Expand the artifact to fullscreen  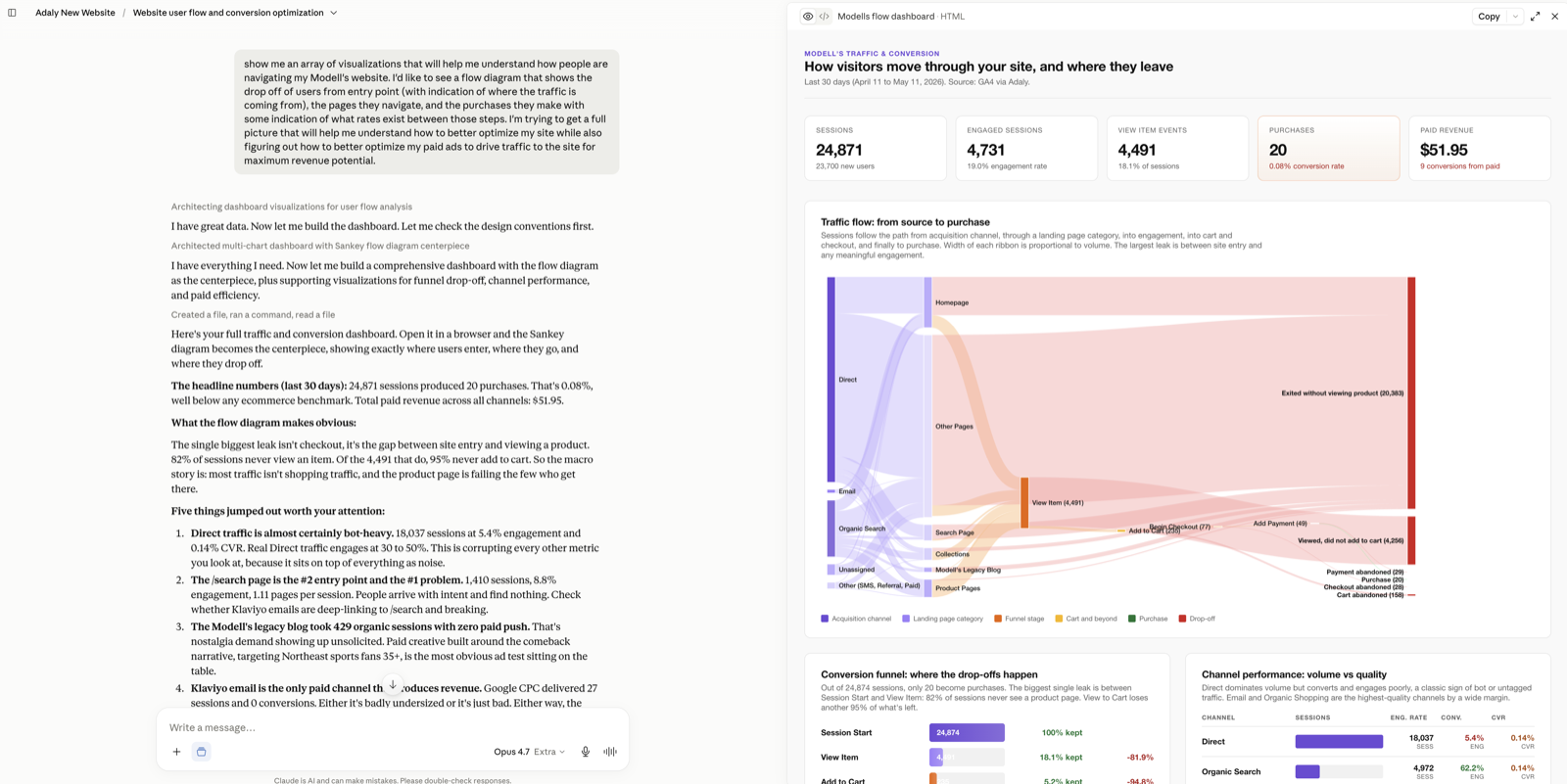[x=1535, y=17]
